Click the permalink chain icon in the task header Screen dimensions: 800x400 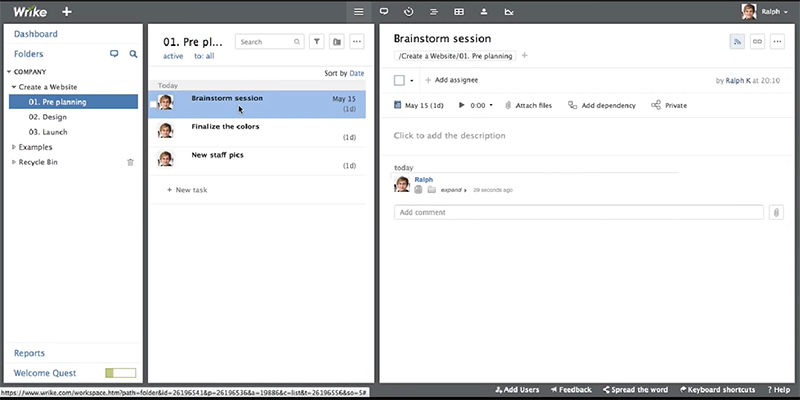click(757, 41)
